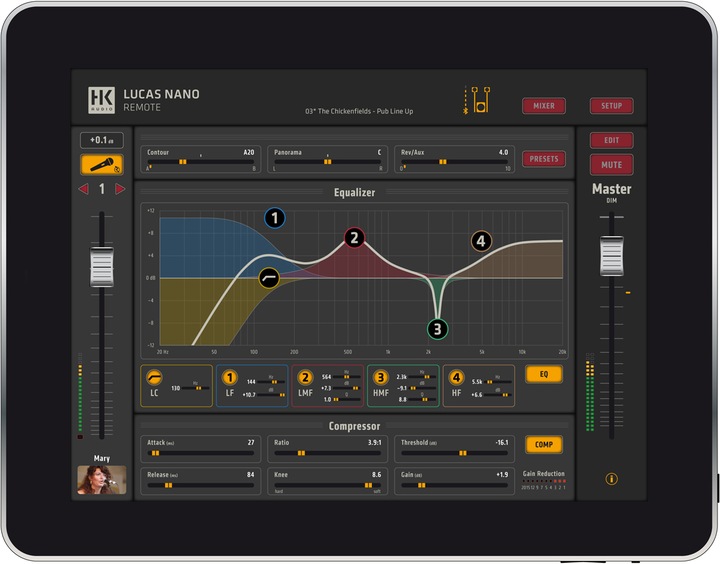The image size is (720, 564).
Task: Click the LC 130 Hz frequency slider
Action: pyautogui.click(x=195, y=388)
